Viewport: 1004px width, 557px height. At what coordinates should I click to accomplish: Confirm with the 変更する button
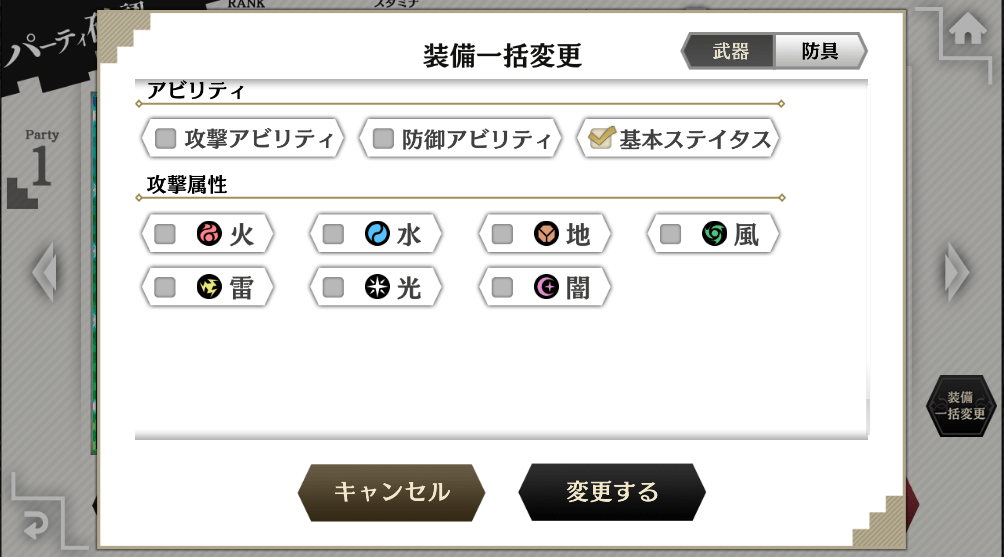click(x=611, y=492)
